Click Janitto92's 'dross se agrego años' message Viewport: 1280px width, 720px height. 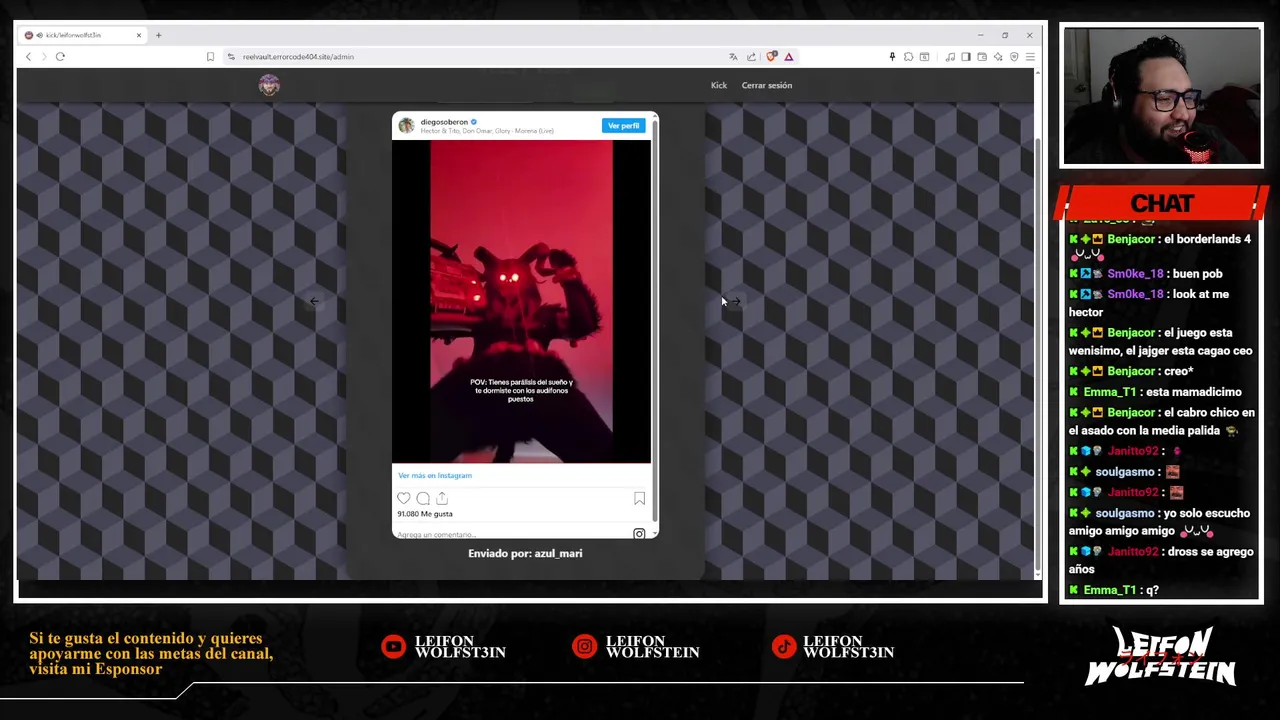1161,560
